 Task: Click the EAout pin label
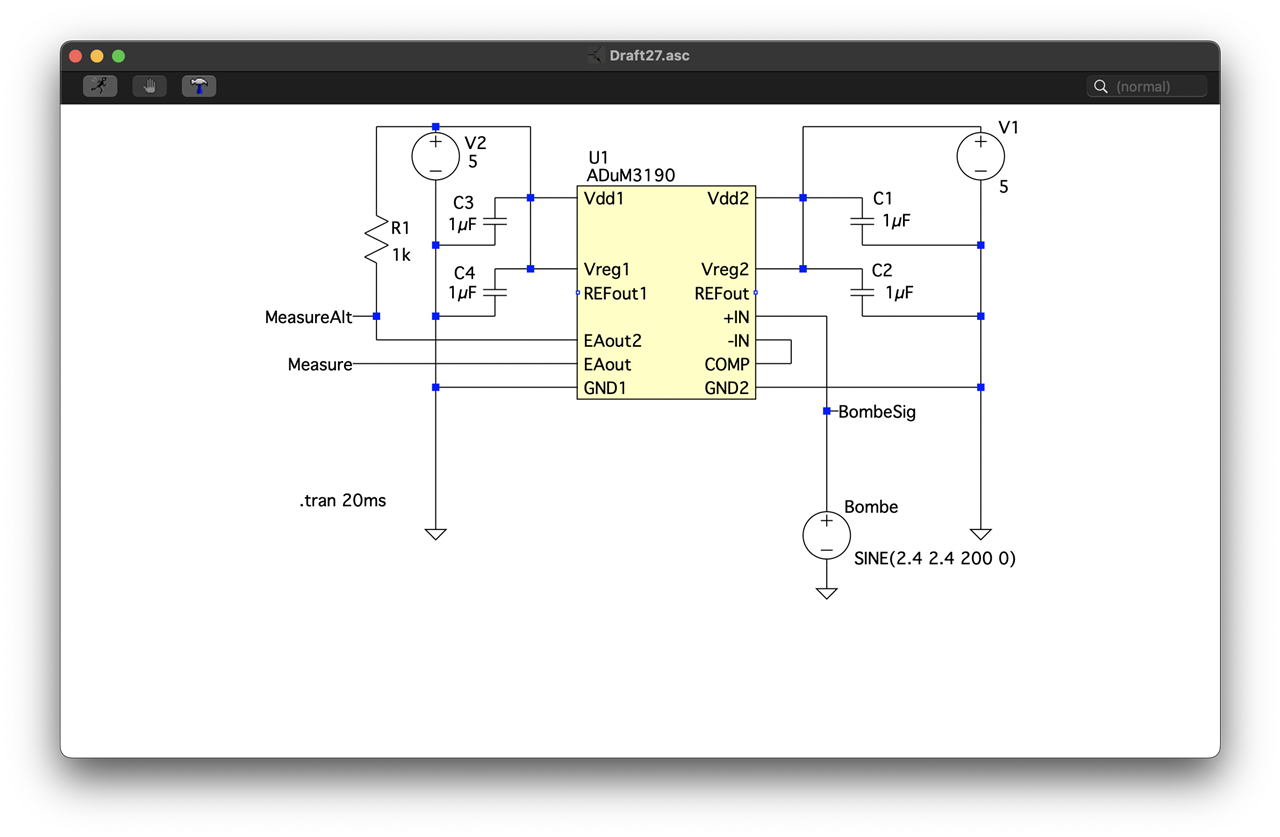pyautogui.click(x=608, y=365)
